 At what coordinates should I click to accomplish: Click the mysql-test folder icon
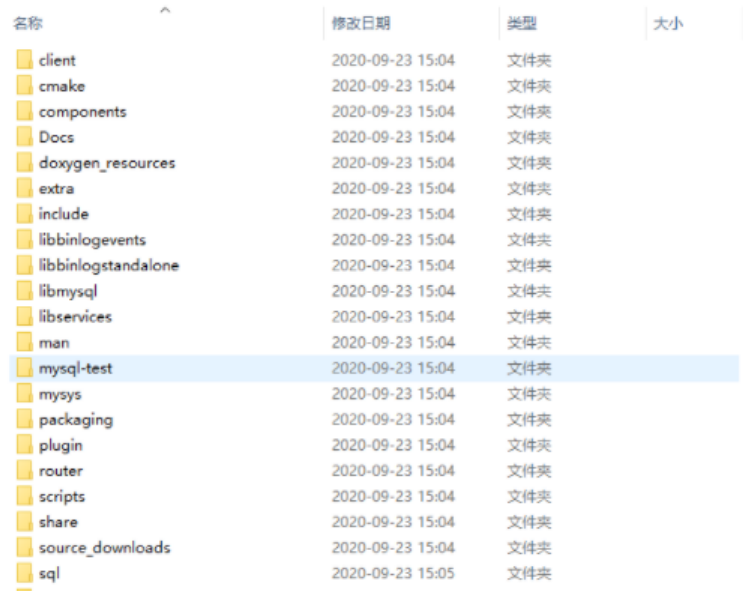click(24, 368)
